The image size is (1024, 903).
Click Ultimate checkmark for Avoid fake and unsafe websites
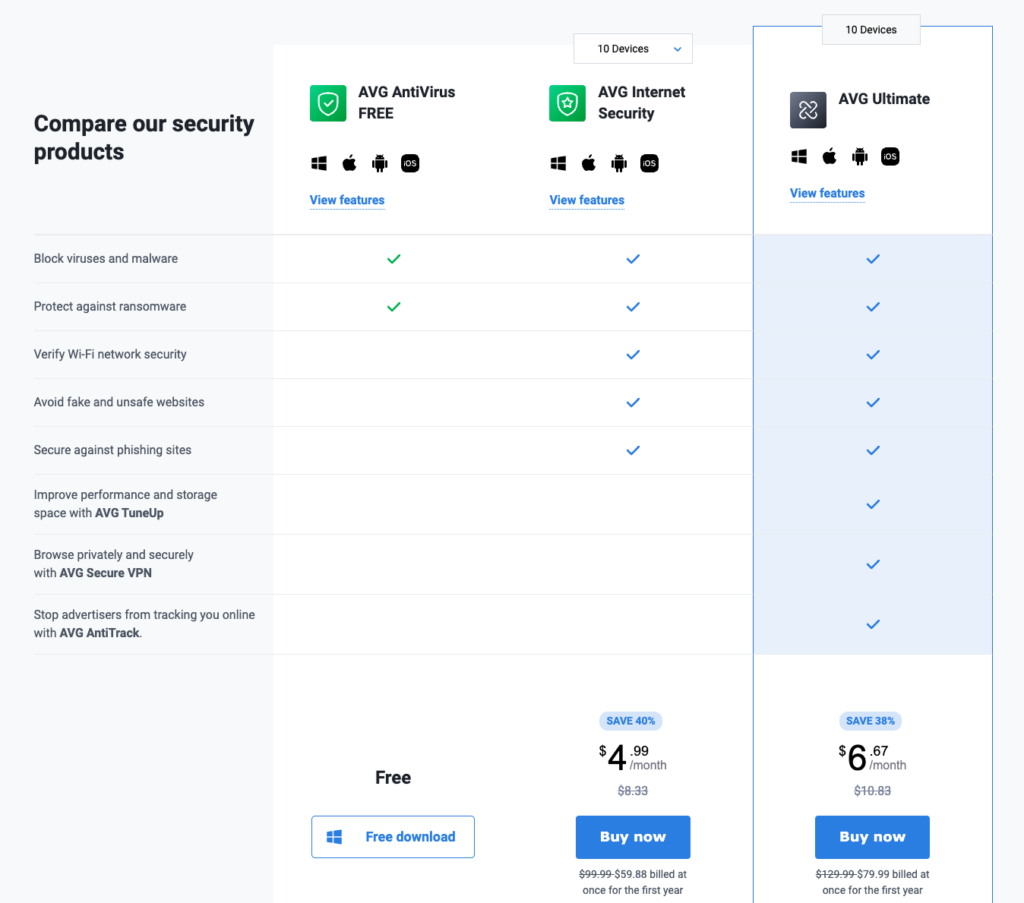point(873,403)
